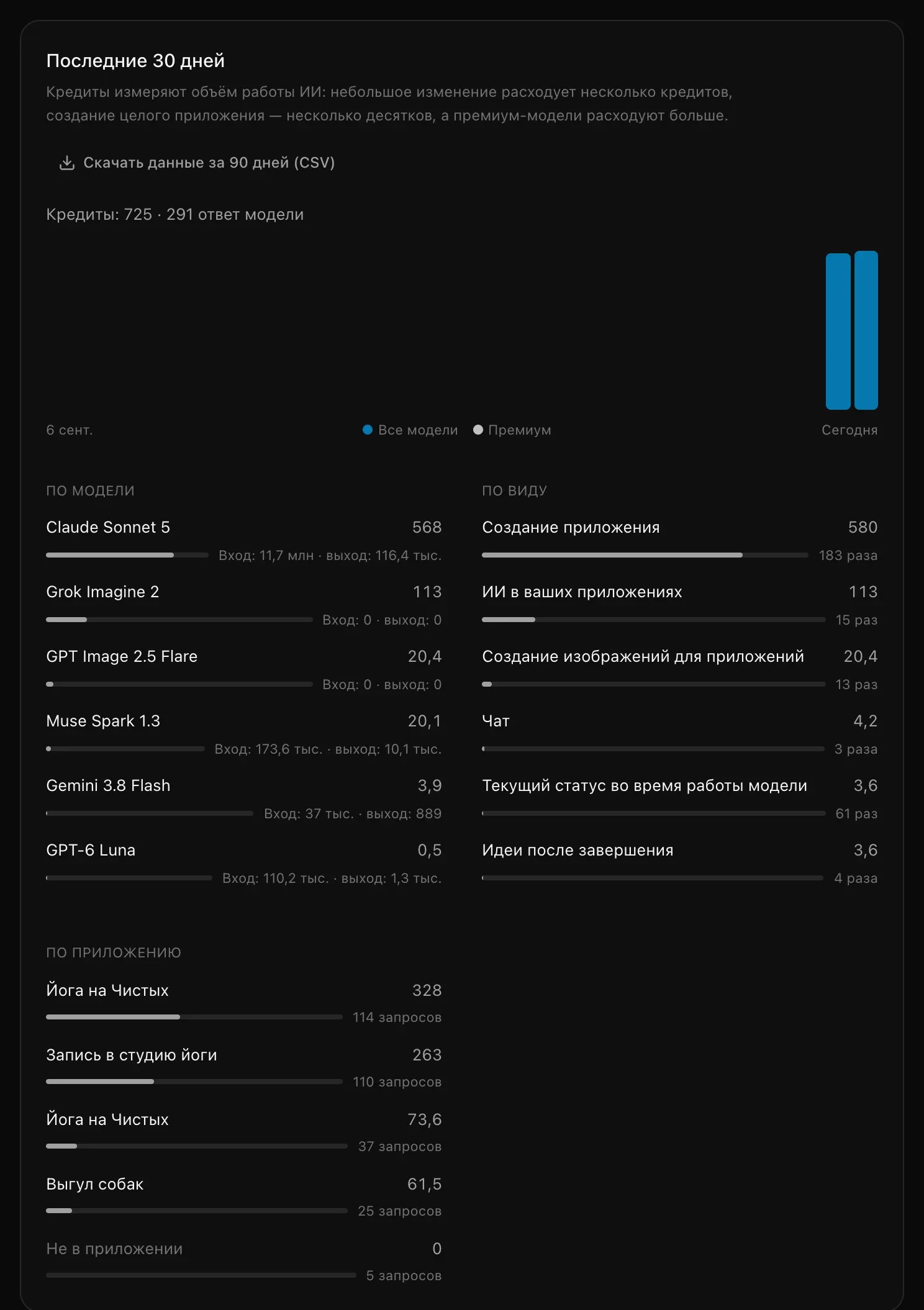Click the Muse Spark 1.3 model name

pyautogui.click(x=103, y=721)
